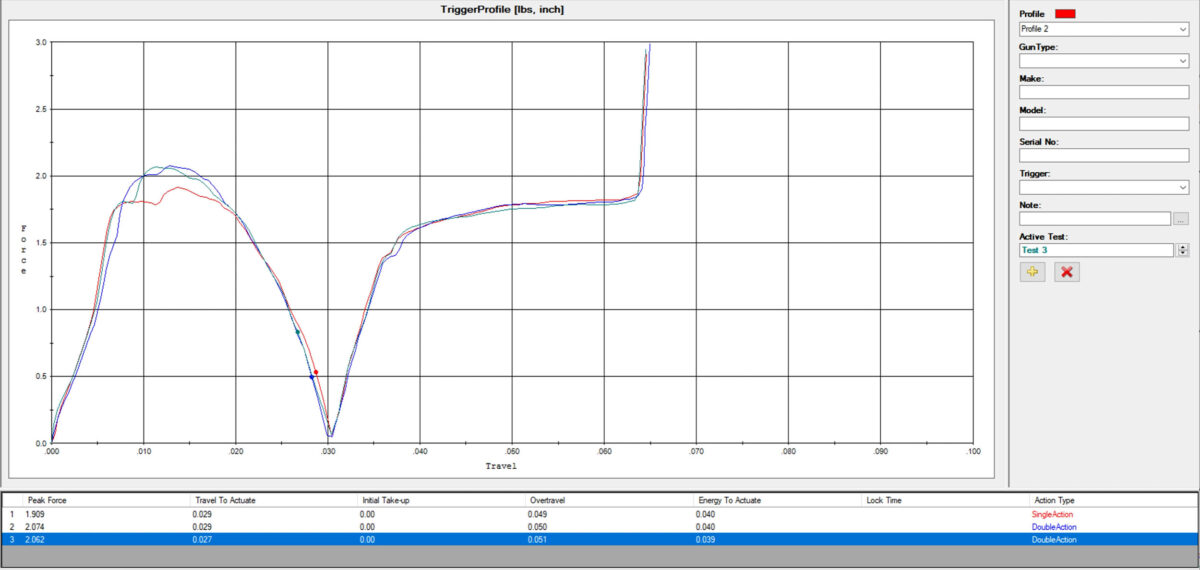Open the Profile 2 dropdown

(x=1103, y=29)
